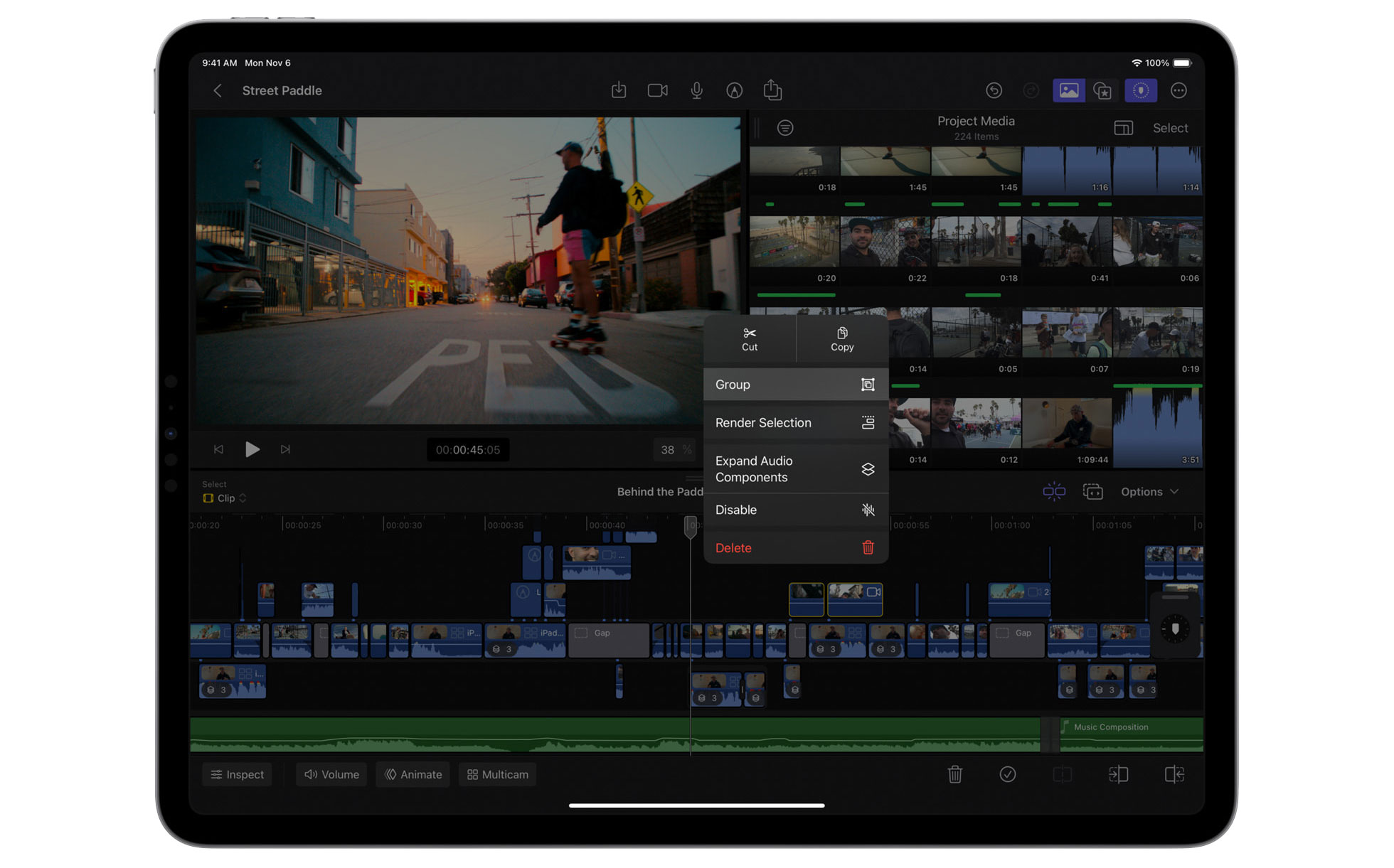Select the Music Composition audio clip
Image resolution: width=1394 pixels, height=868 pixels.
click(x=1131, y=735)
